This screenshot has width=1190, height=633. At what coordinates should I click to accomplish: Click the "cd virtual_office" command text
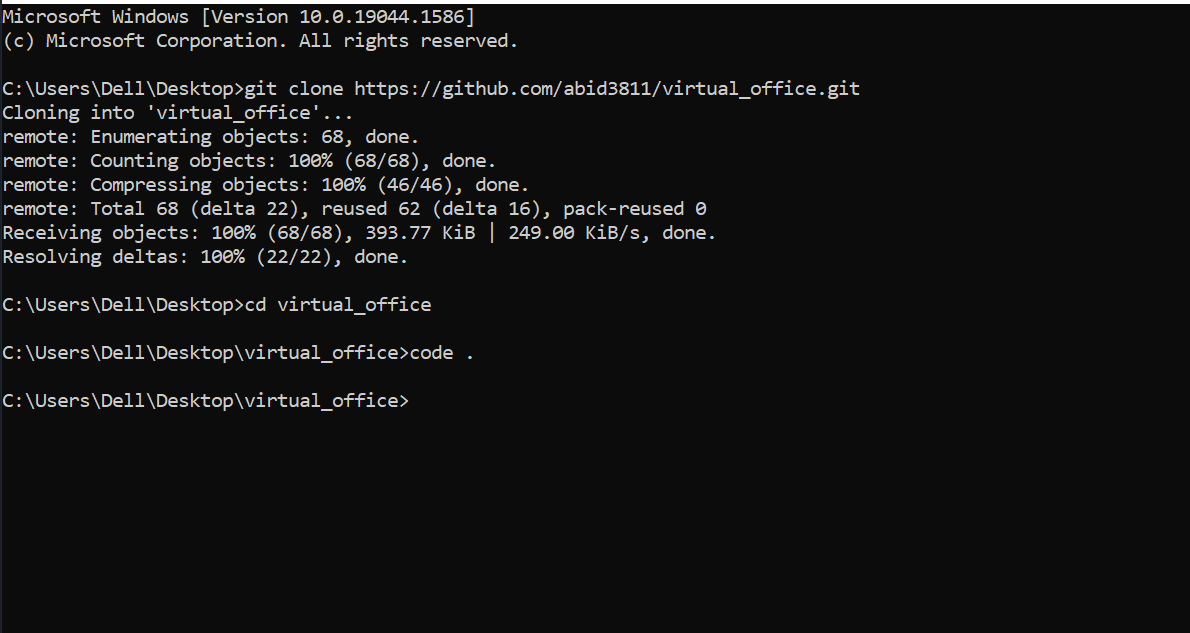point(338,305)
